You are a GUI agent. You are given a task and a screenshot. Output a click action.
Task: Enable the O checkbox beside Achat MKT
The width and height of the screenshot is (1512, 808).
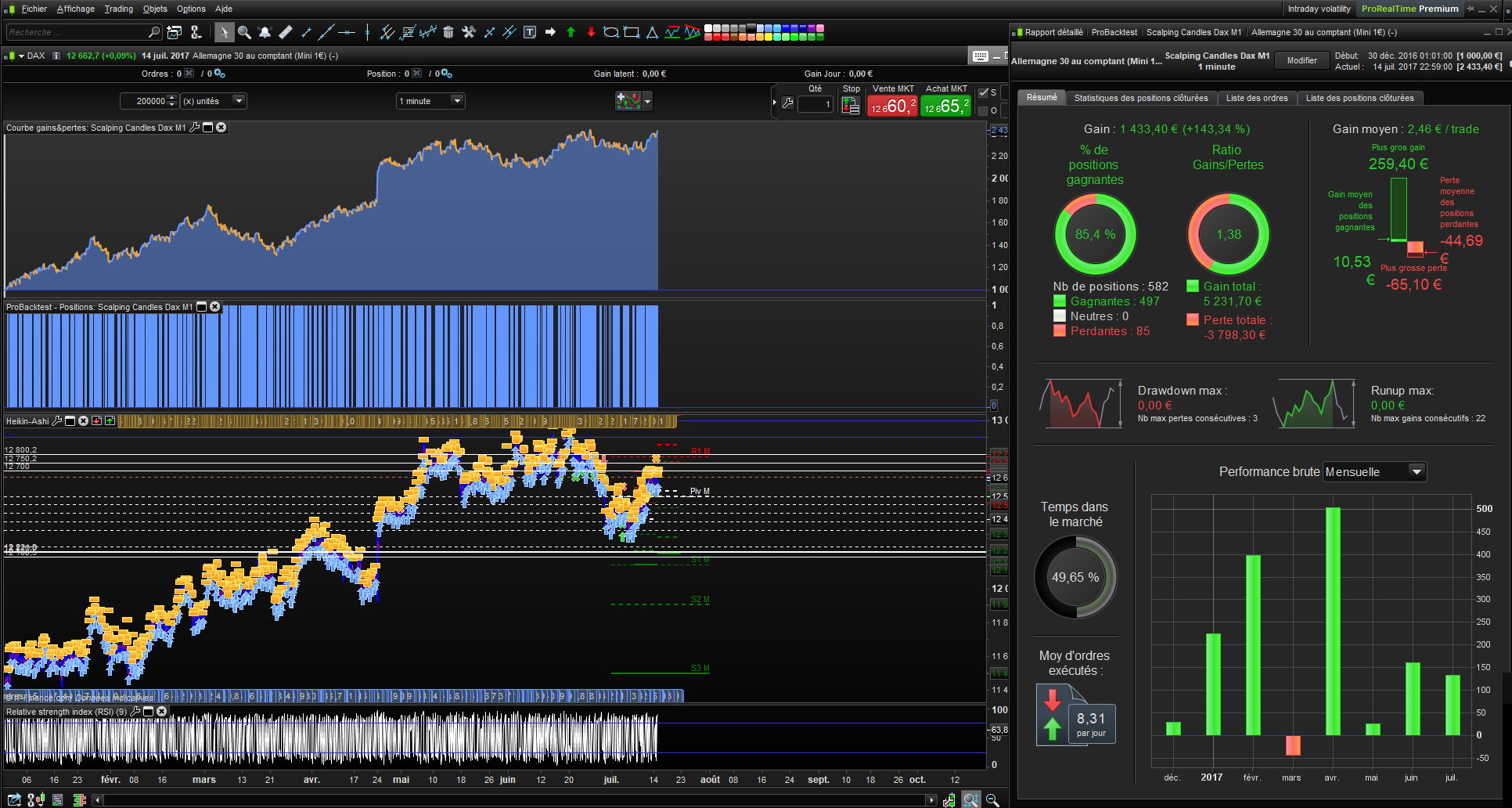984,111
